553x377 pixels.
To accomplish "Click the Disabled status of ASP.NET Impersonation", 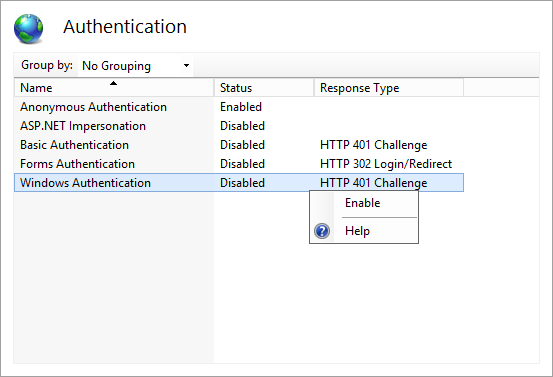I will coord(242,126).
